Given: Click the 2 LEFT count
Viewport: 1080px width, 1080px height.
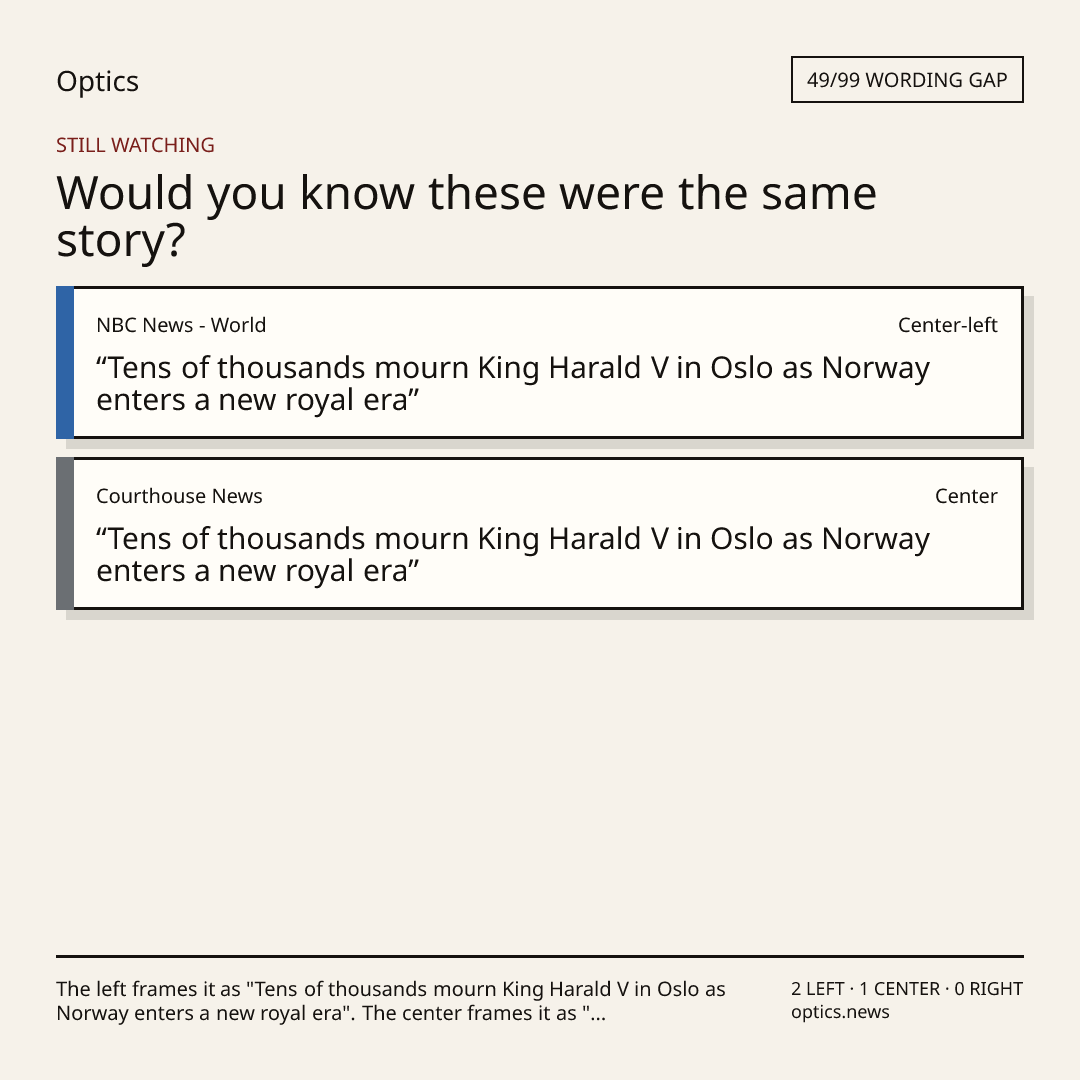Looking at the screenshot, I should point(818,989).
